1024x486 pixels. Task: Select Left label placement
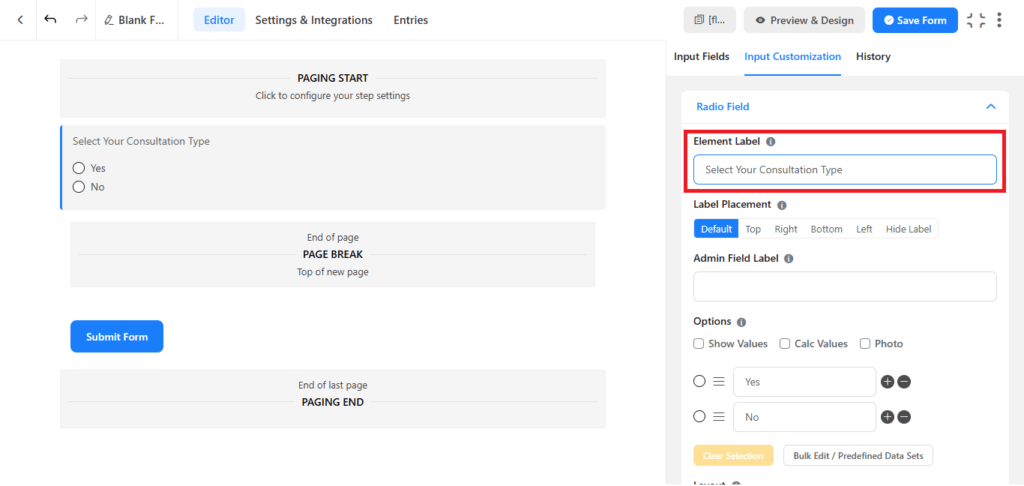click(864, 229)
